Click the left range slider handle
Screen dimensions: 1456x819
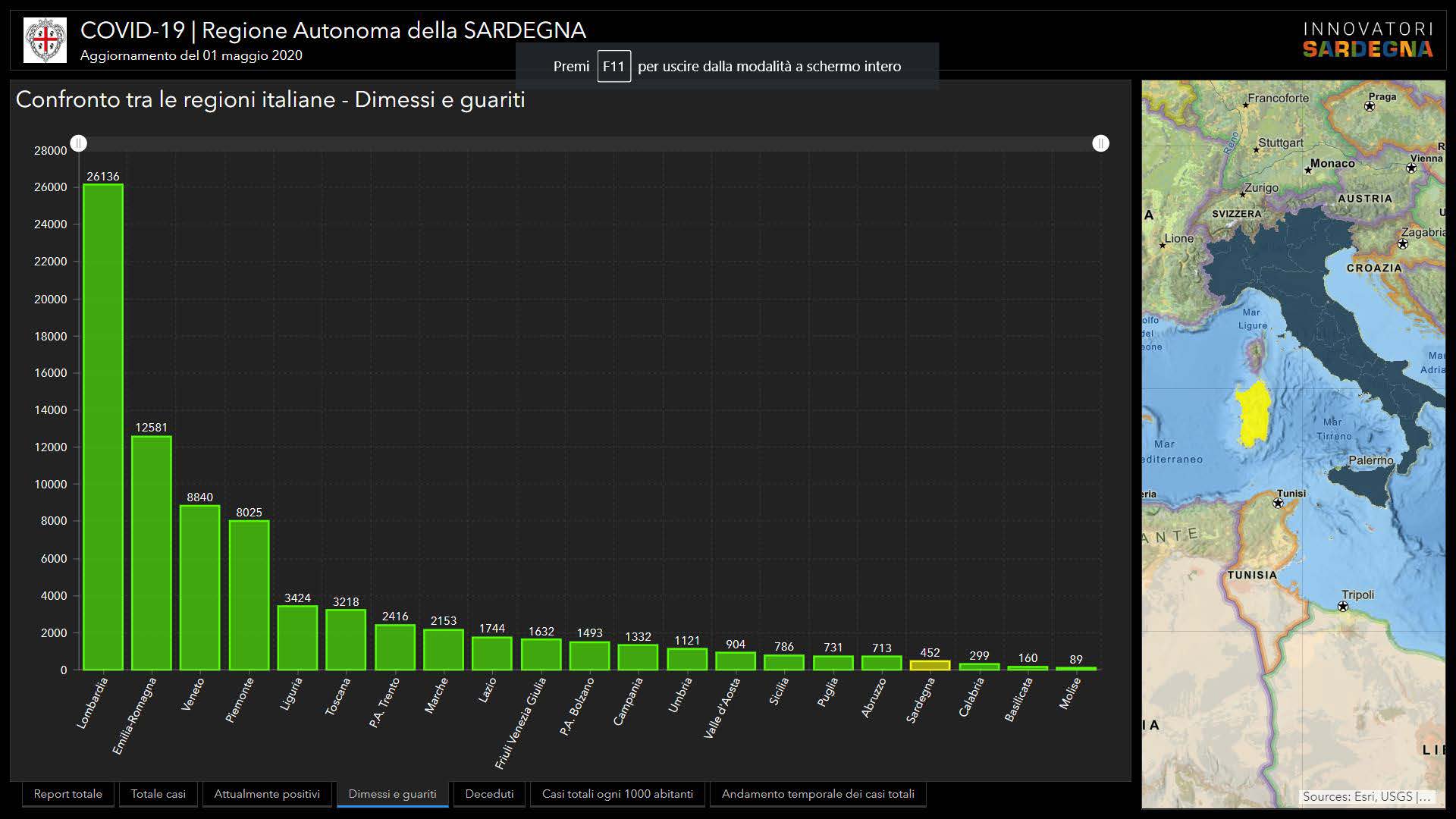coord(79,143)
